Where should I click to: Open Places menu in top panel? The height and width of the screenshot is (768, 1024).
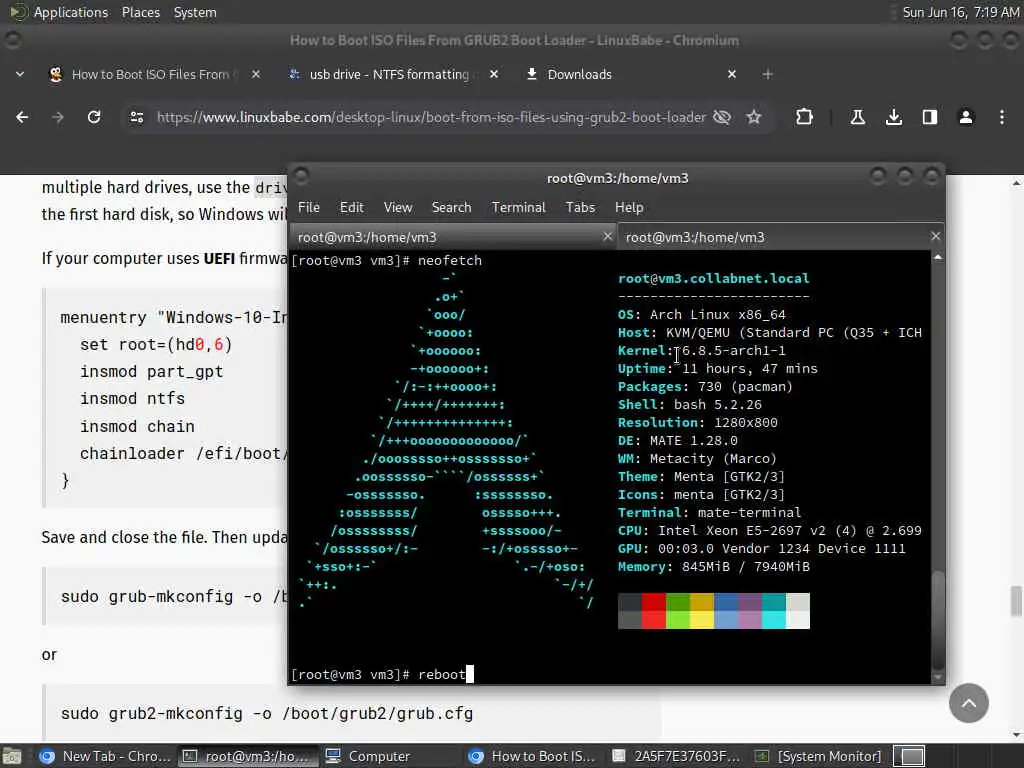(140, 12)
